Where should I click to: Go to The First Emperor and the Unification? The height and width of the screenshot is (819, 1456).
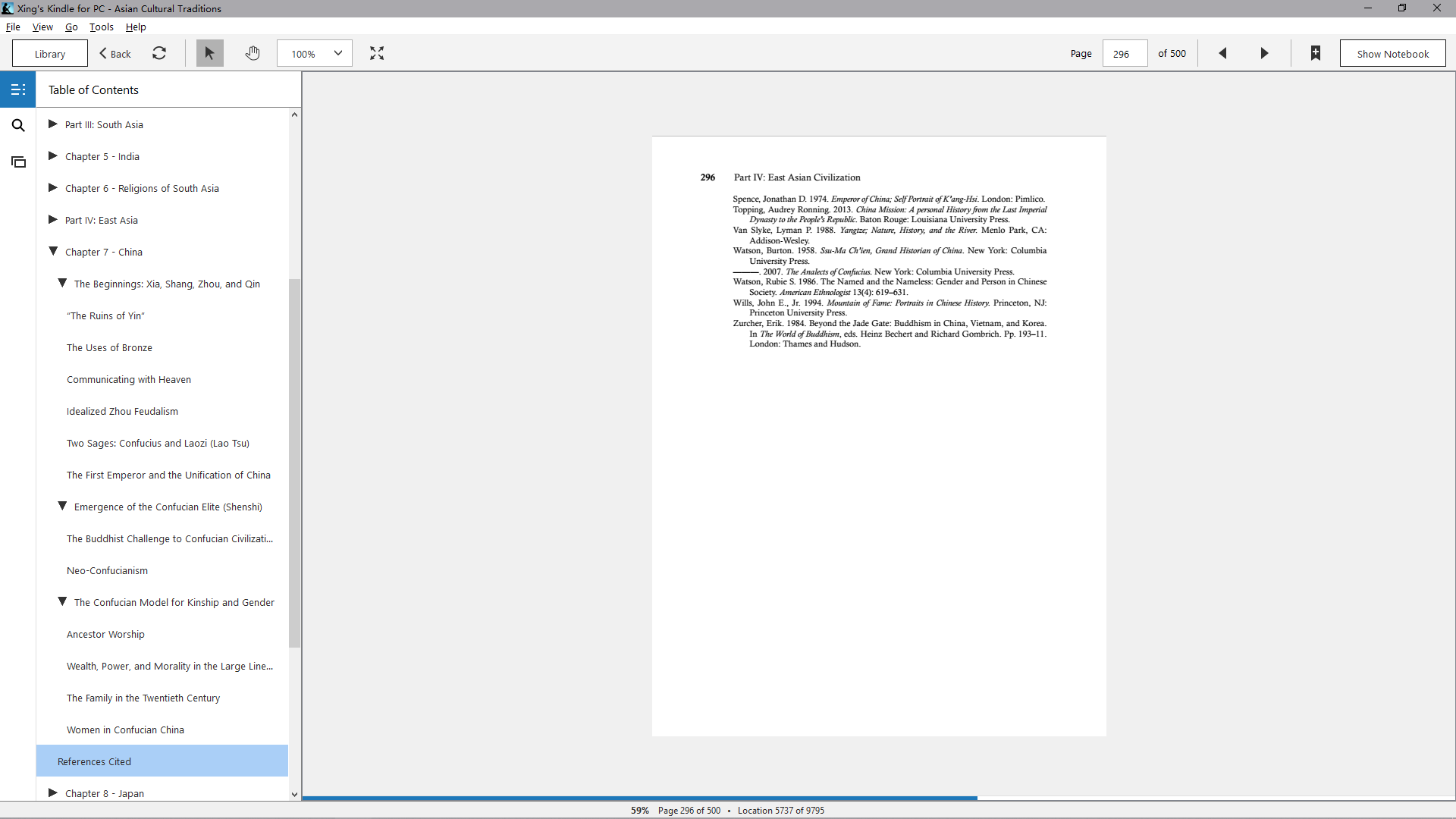point(168,475)
